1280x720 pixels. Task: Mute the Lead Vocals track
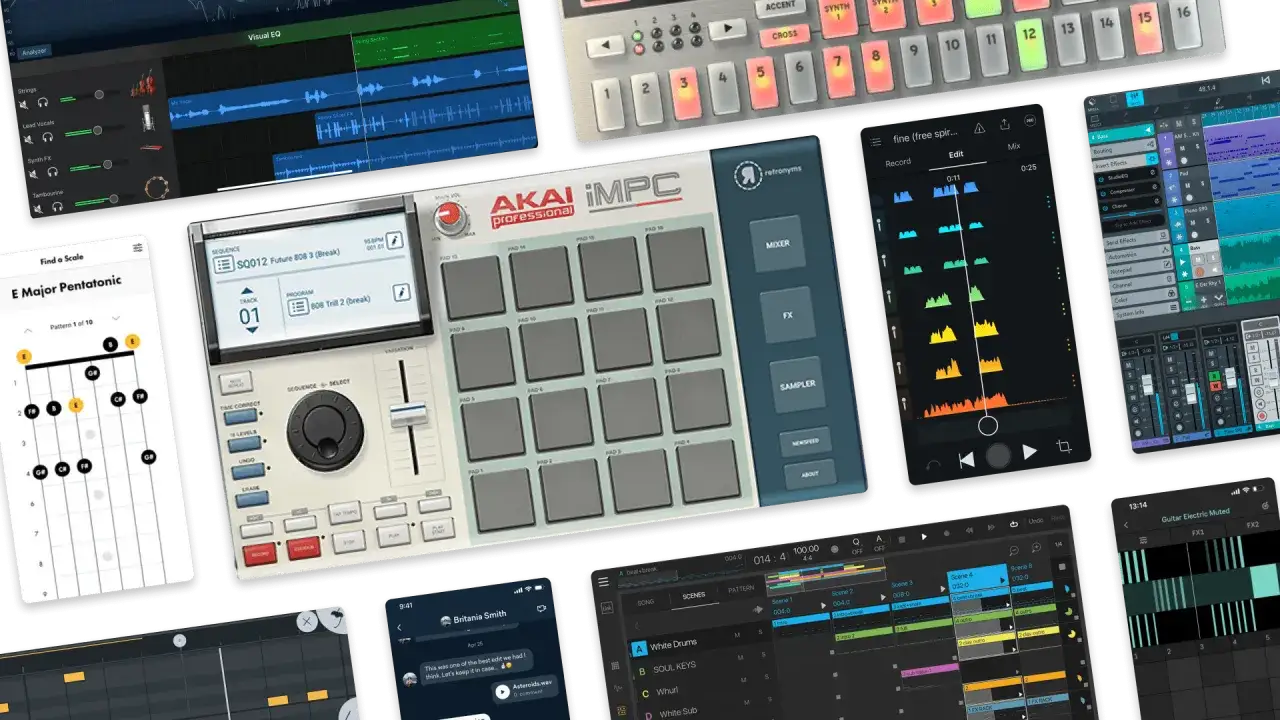click(28, 137)
